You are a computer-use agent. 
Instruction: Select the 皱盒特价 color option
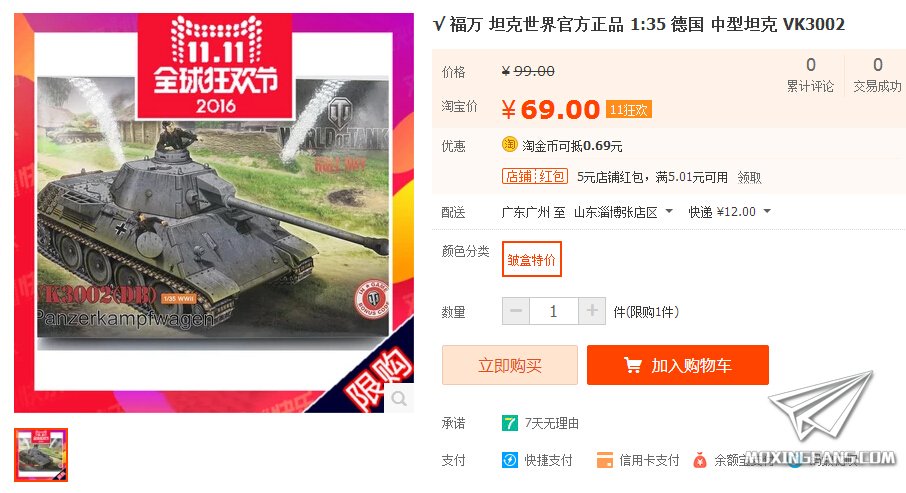532,259
